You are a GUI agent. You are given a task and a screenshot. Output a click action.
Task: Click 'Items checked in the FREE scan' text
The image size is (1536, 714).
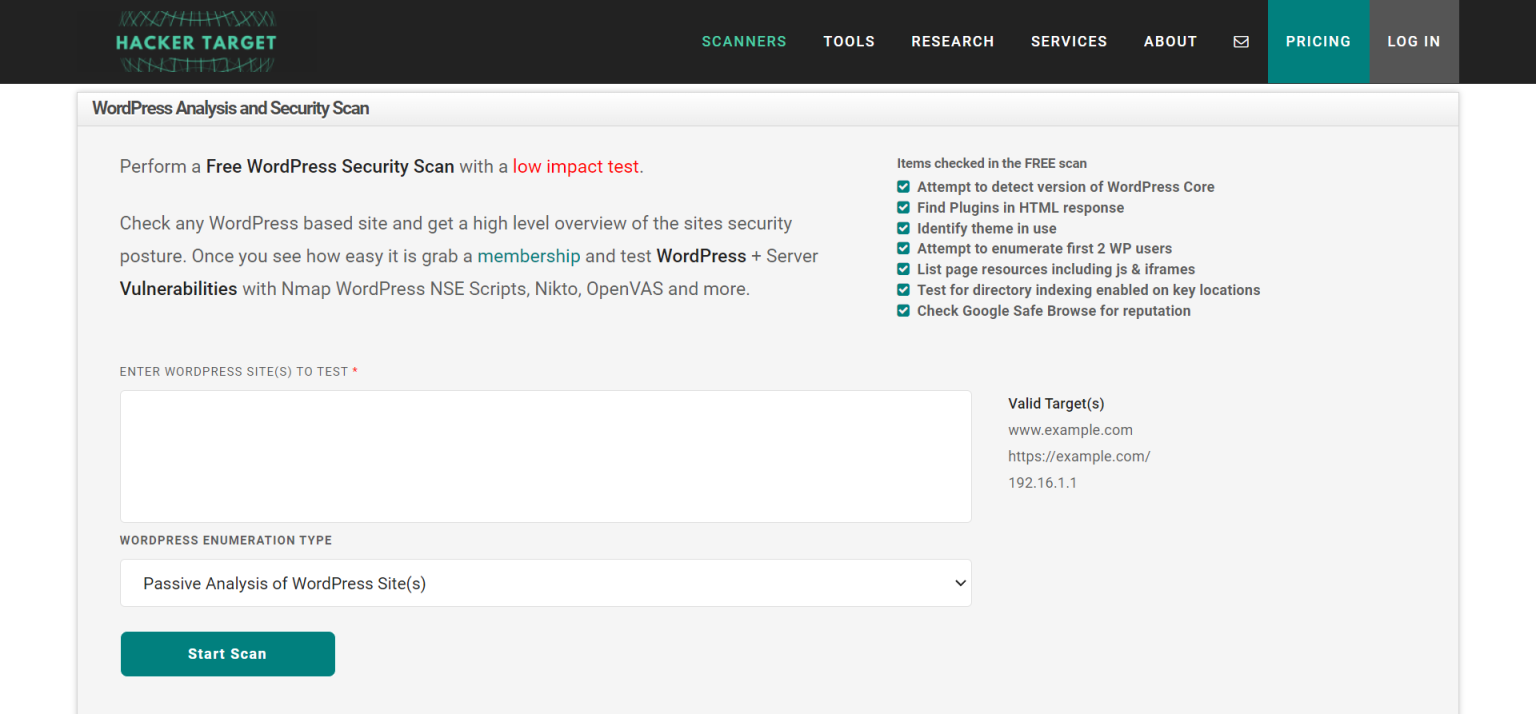[992, 163]
